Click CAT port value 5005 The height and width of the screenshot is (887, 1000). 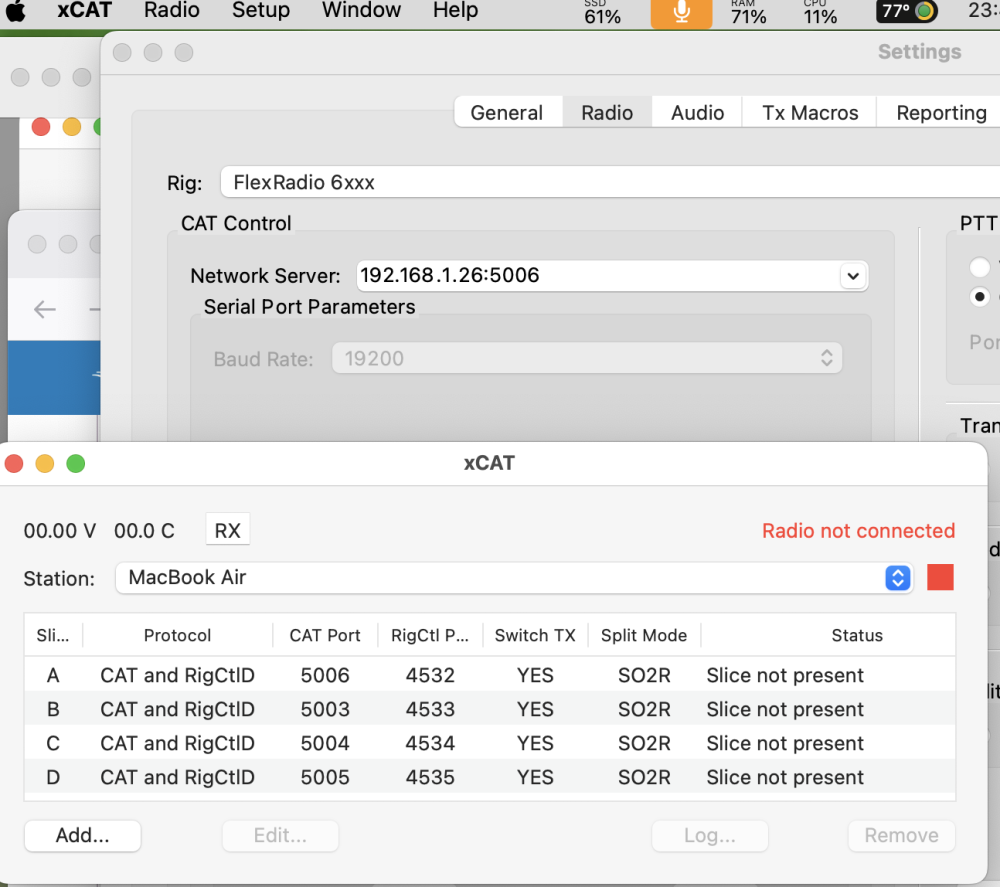coord(325,777)
